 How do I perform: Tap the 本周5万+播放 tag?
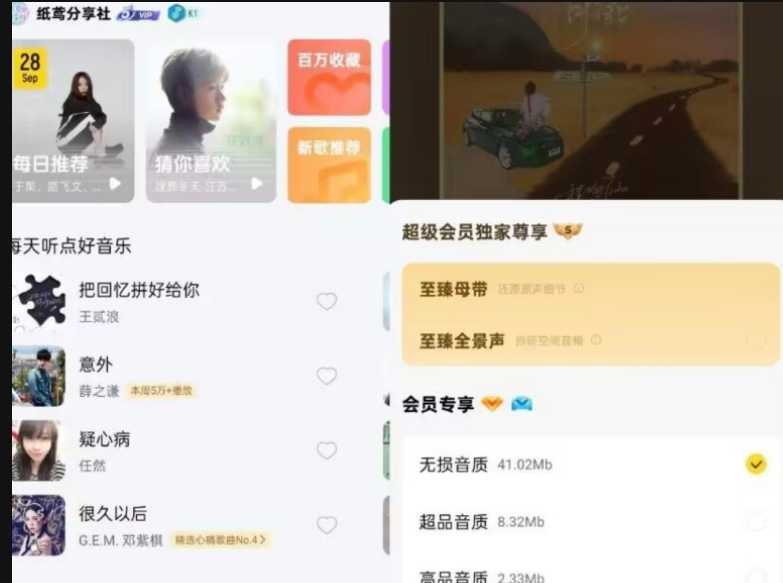tap(161, 391)
